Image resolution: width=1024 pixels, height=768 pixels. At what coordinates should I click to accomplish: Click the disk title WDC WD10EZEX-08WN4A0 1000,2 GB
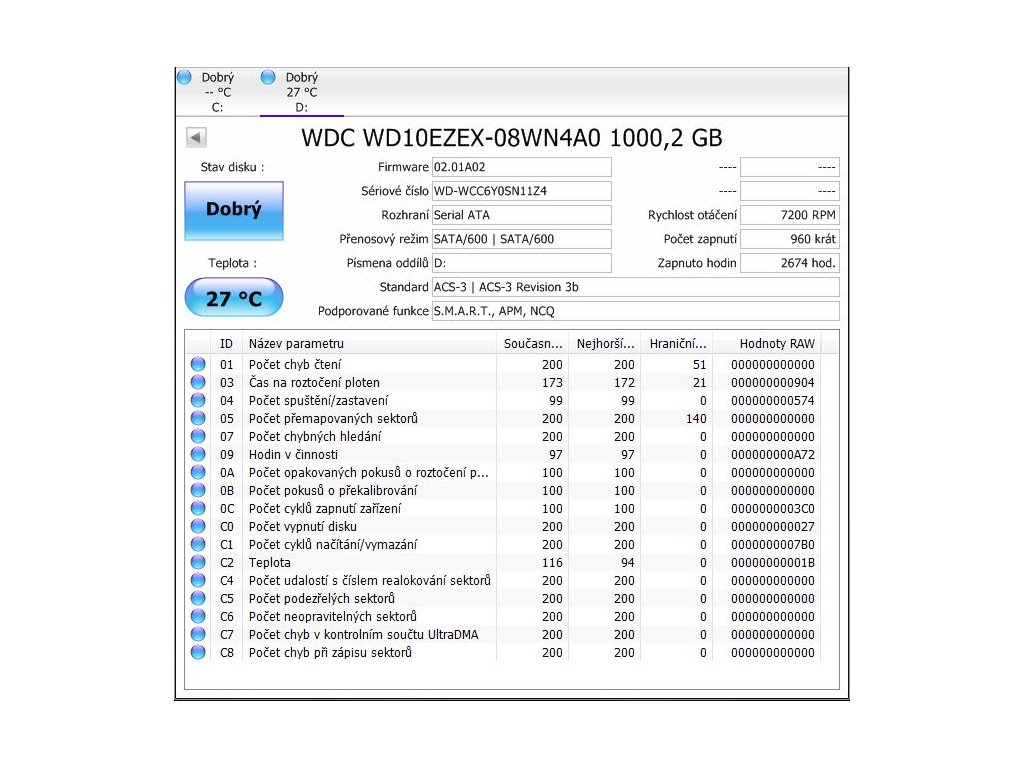coord(512,138)
